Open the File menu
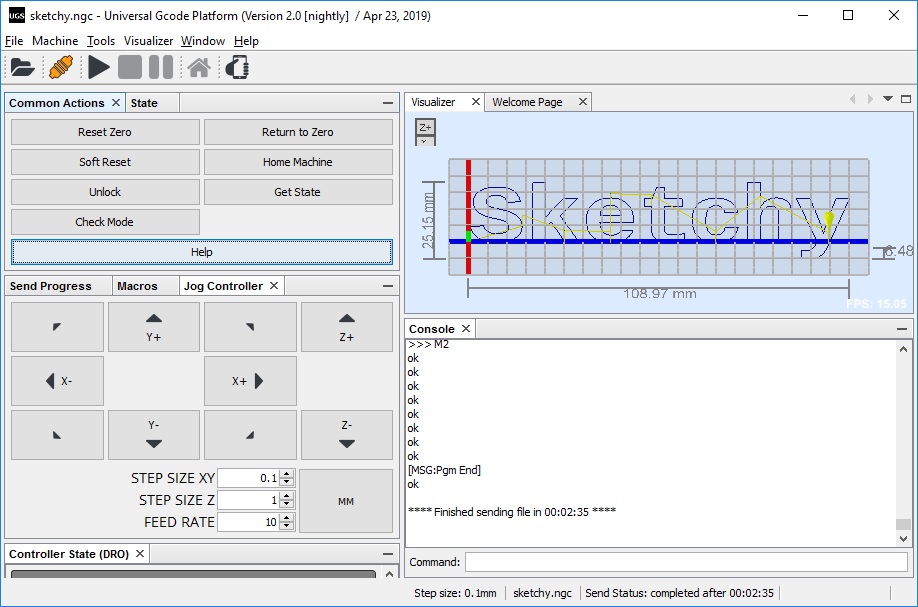This screenshot has height=607, width=918. [14, 40]
